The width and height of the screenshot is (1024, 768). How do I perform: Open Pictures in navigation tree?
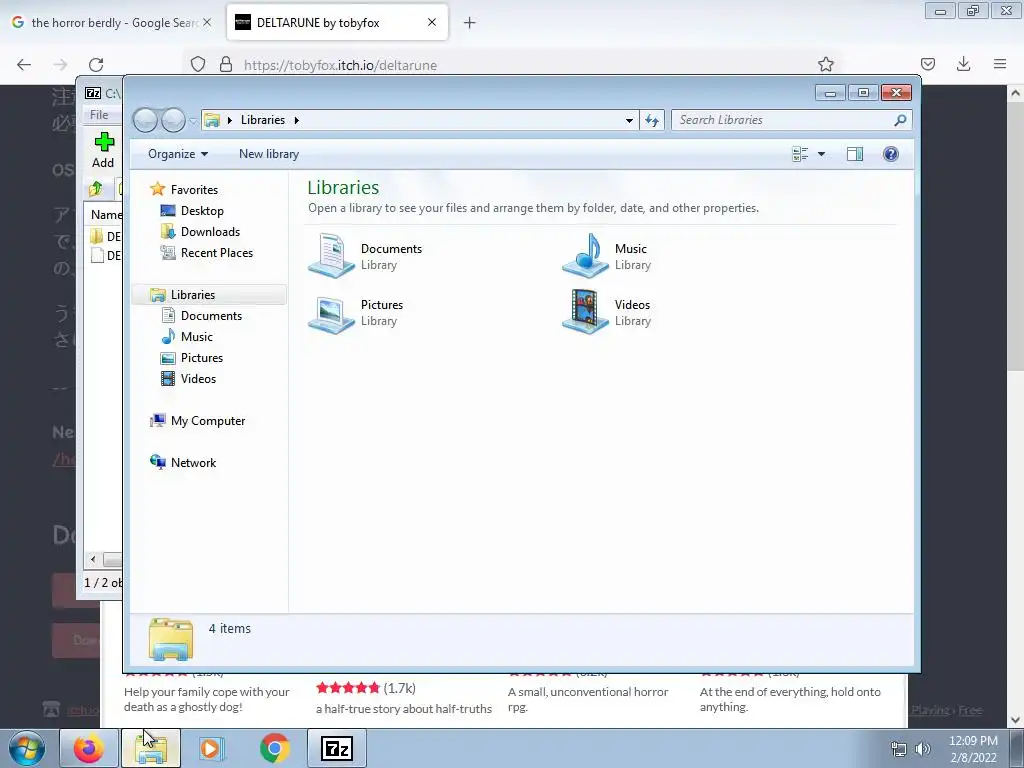coord(201,358)
